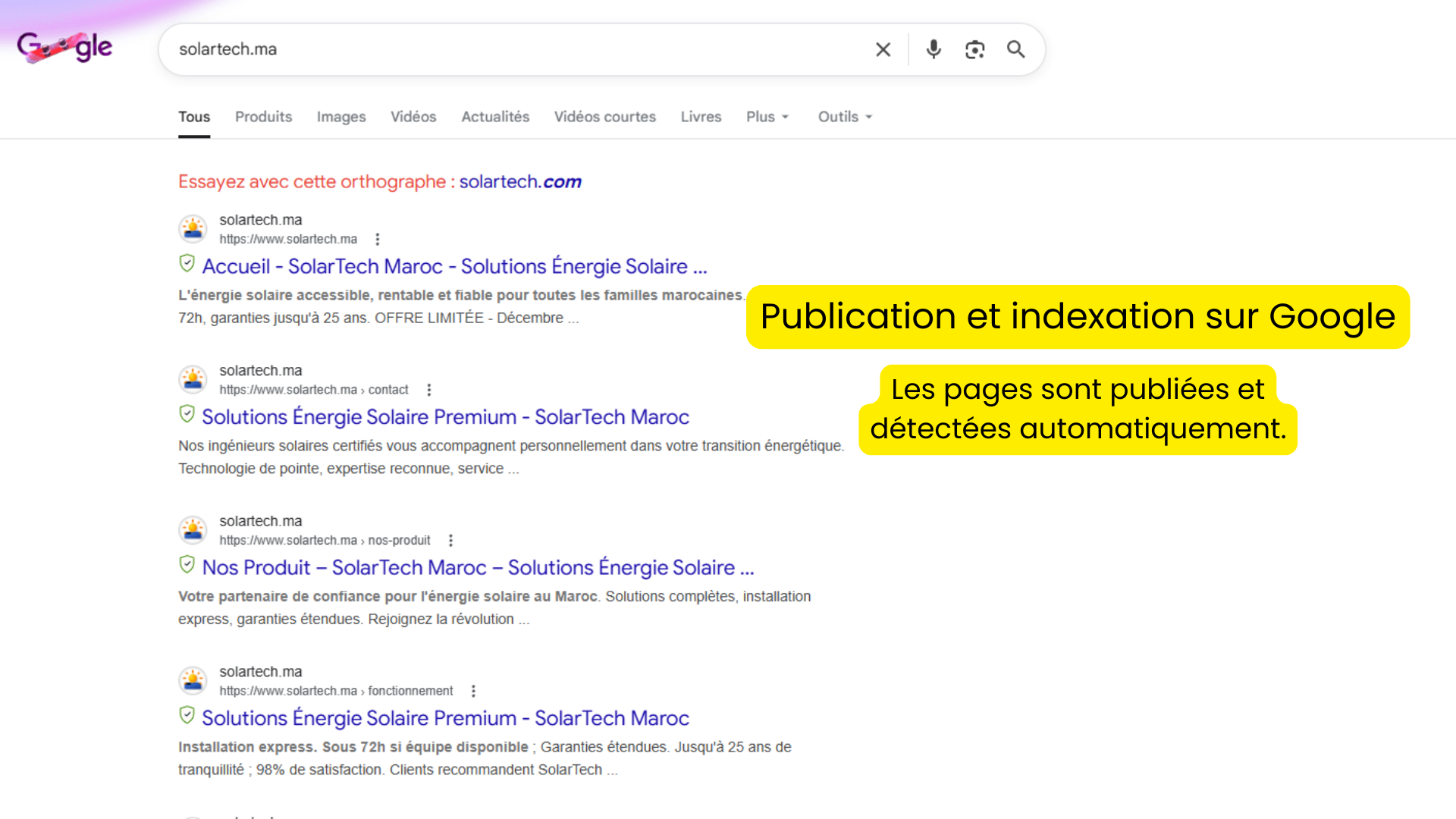Click the green shield beside contact result title
The height and width of the screenshot is (819, 1456).
point(187,414)
